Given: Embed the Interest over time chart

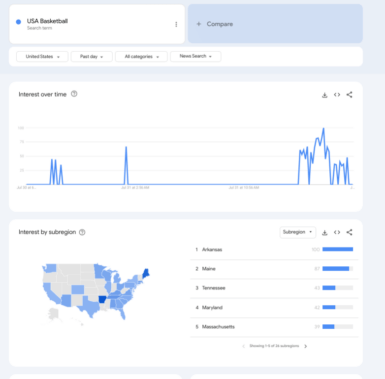Looking at the screenshot, I should click(337, 95).
